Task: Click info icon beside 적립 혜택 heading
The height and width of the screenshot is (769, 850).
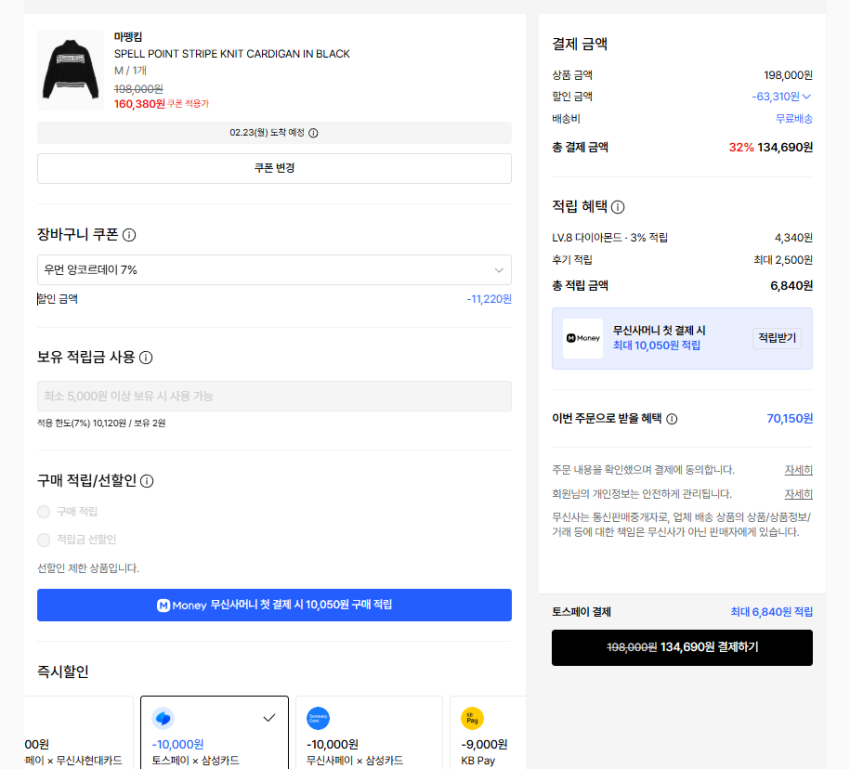Action: point(618,207)
